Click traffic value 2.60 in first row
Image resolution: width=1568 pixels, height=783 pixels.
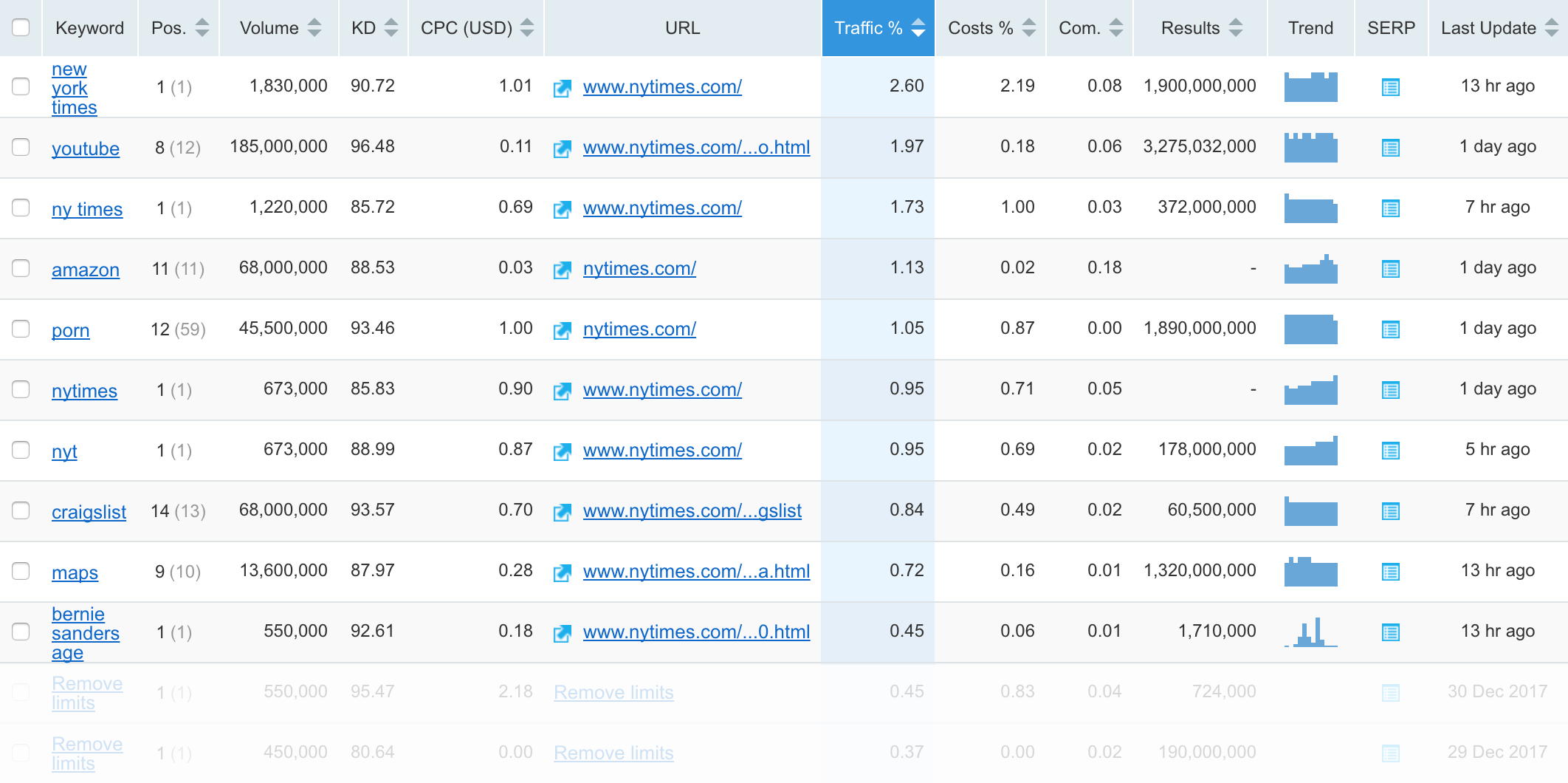coord(907,86)
